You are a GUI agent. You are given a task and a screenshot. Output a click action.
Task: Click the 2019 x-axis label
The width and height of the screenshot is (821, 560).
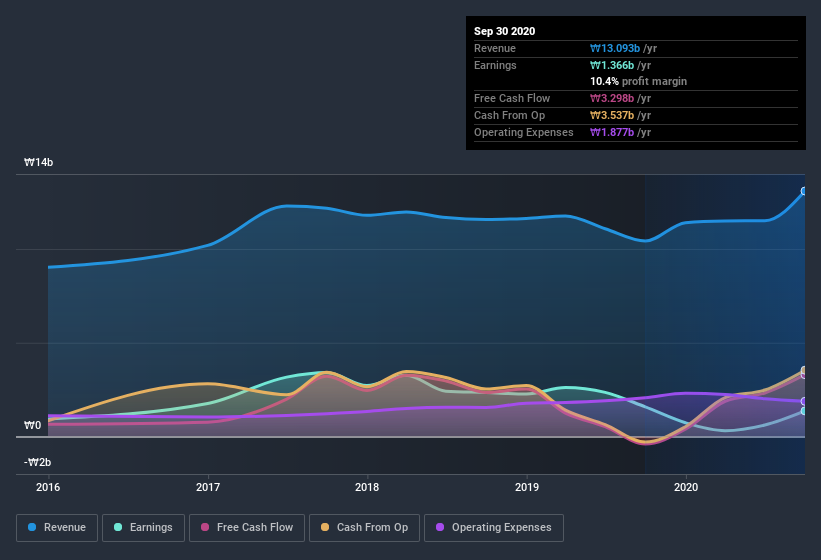click(527, 487)
